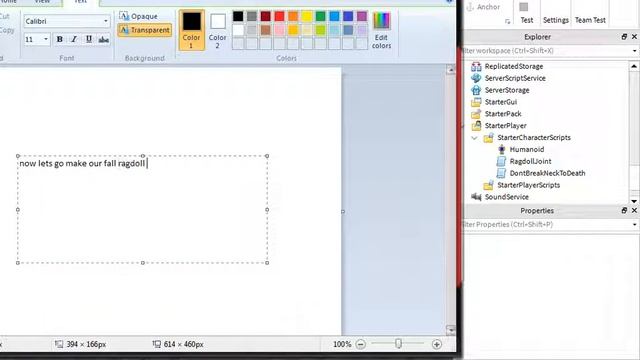
Task: Pick the brown color swatch
Action: tap(265, 30)
